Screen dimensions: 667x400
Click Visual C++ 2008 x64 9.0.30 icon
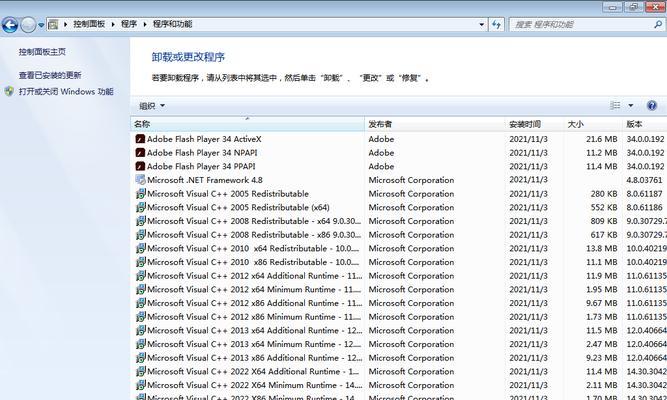[x=140, y=221]
